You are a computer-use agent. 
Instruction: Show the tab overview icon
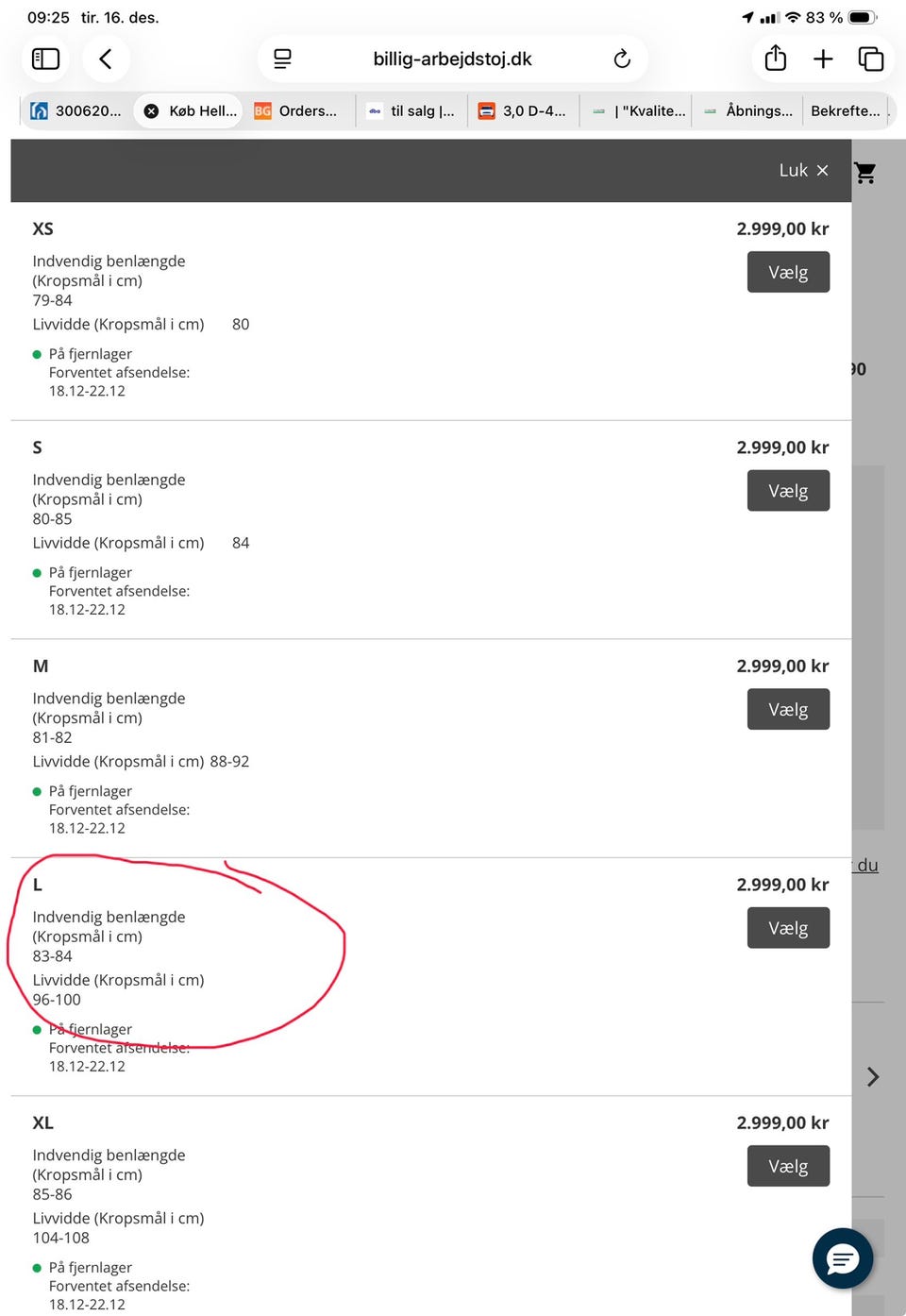point(870,59)
